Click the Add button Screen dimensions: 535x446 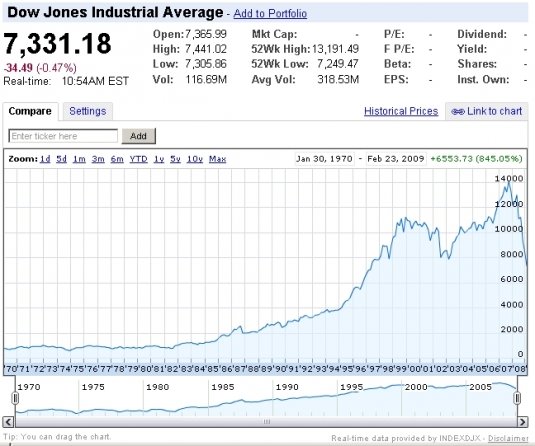pos(139,136)
